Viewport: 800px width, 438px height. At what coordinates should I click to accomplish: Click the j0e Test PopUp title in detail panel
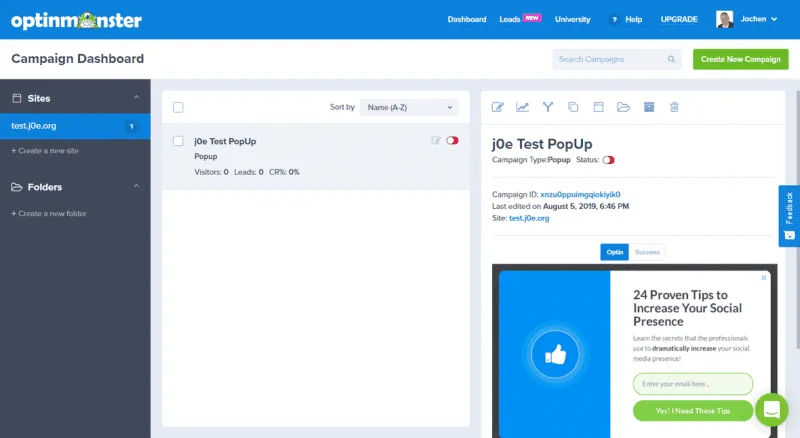[542, 144]
